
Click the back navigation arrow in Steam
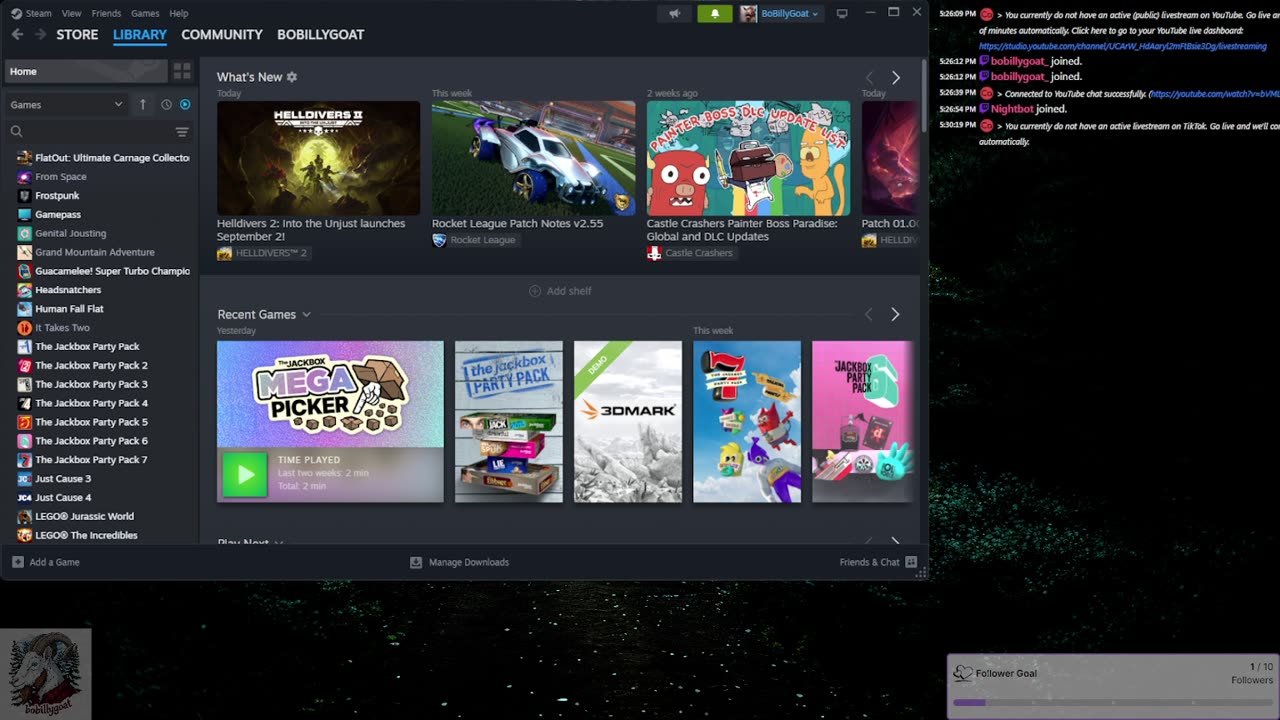[17, 34]
